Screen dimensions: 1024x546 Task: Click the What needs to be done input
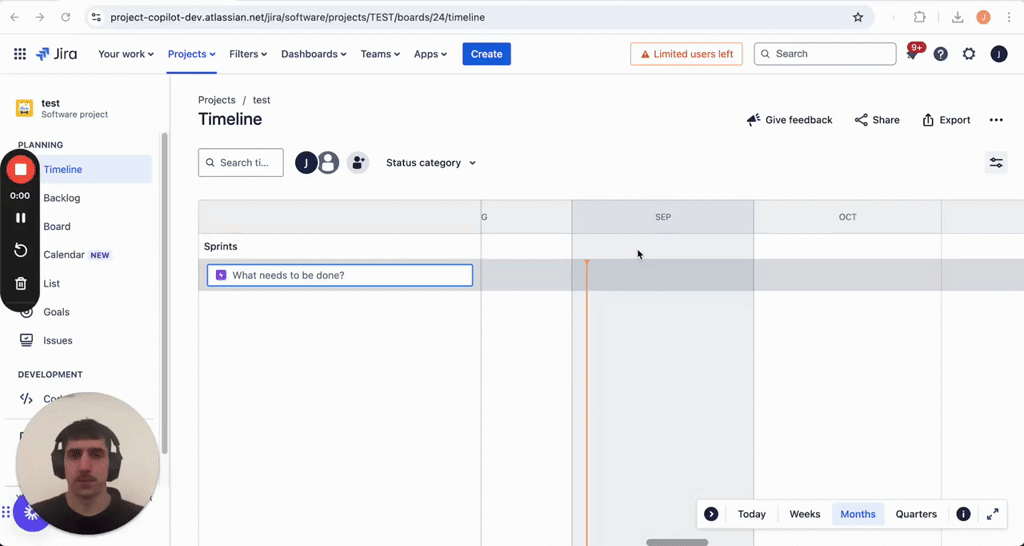coord(340,275)
